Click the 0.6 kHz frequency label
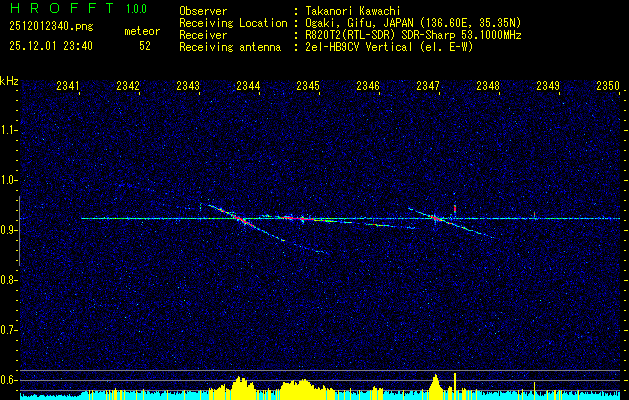This screenshot has width=629, height=400. [x=8, y=380]
